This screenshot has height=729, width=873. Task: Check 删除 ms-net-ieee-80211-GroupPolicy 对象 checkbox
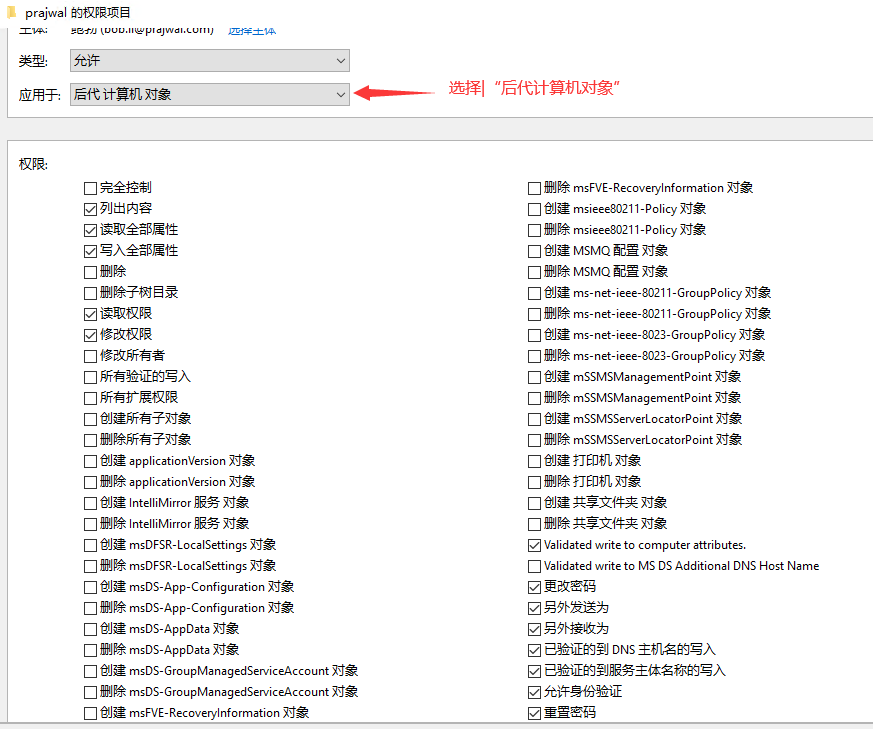pos(534,314)
